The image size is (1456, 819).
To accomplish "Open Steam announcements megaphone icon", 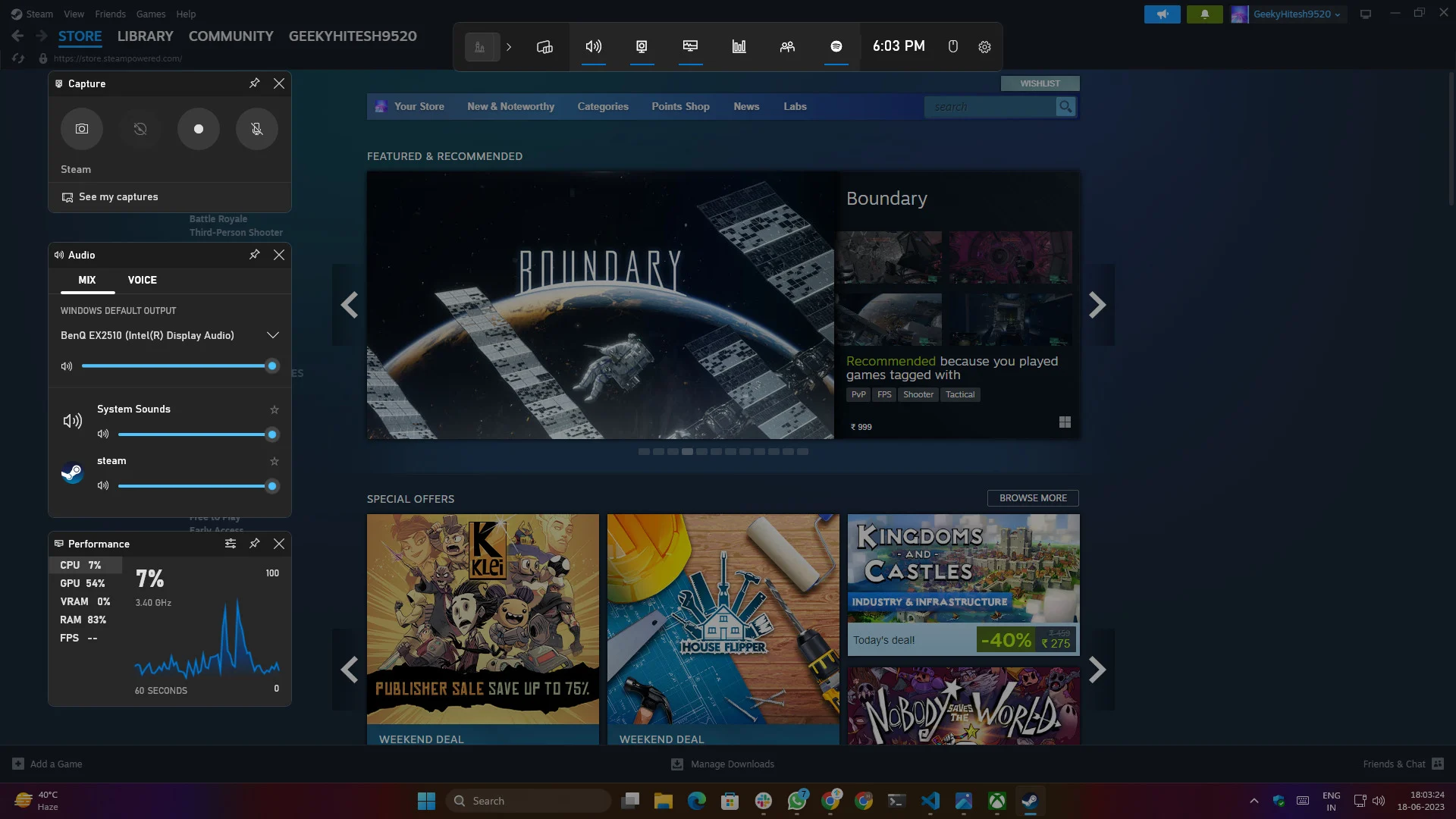I will click(1163, 14).
